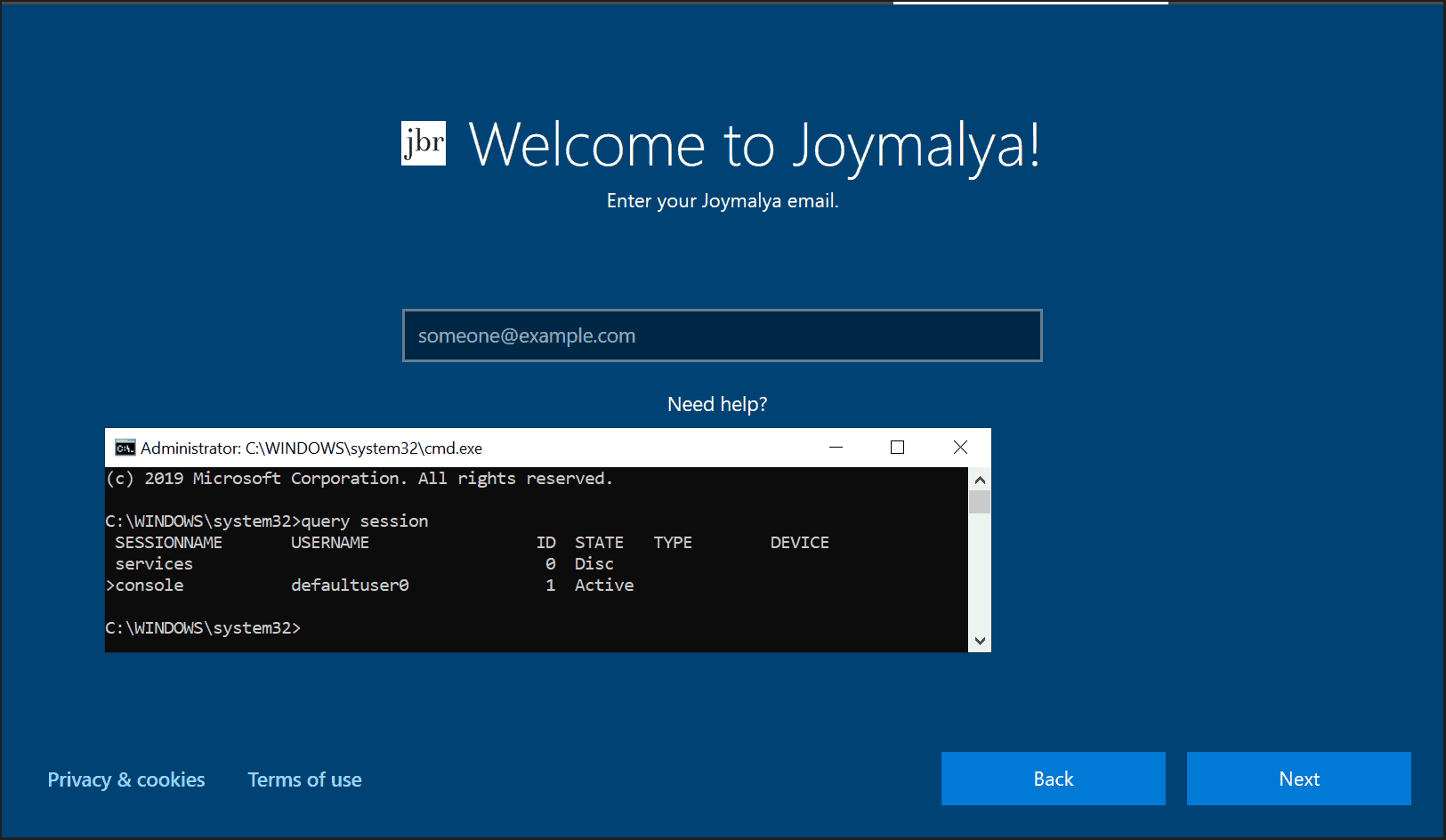Click the cmd scrollbar down arrow
Image resolution: width=1446 pixels, height=840 pixels.
[x=980, y=641]
